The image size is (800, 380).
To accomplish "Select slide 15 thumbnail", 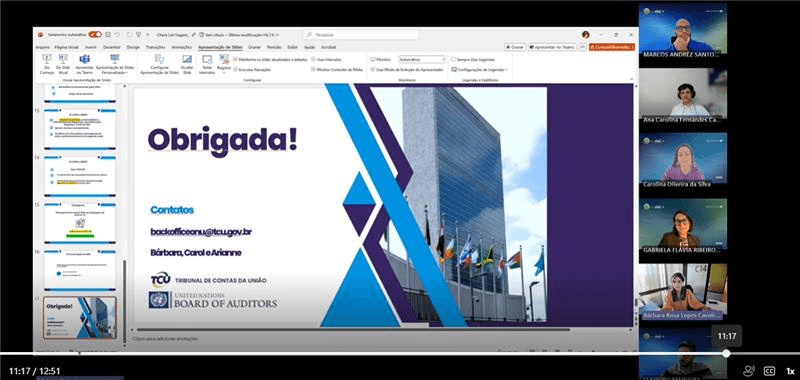I will 80,223.
